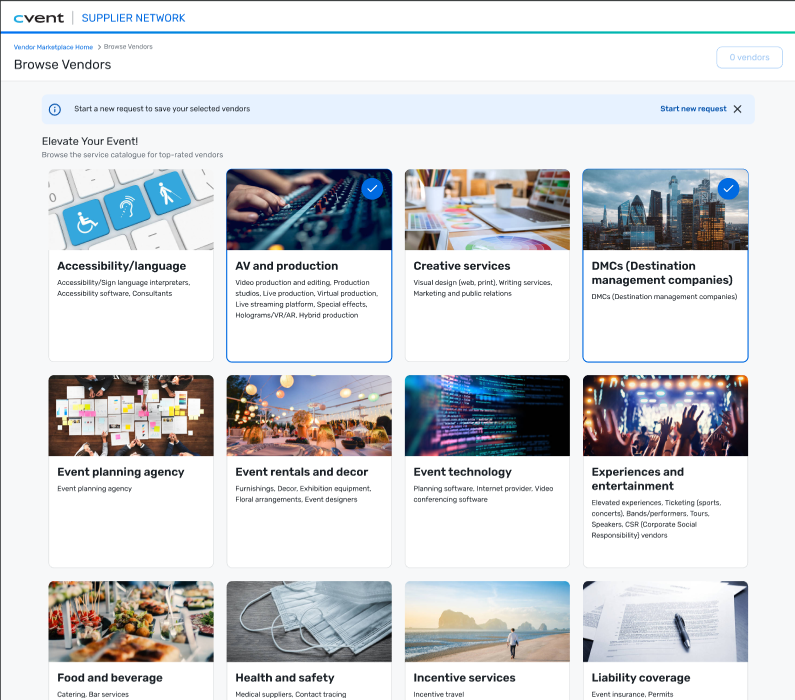Viewport: 795px width, 700px height.
Task: Uncheck the DMCs card checkmark
Action: tap(728, 189)
